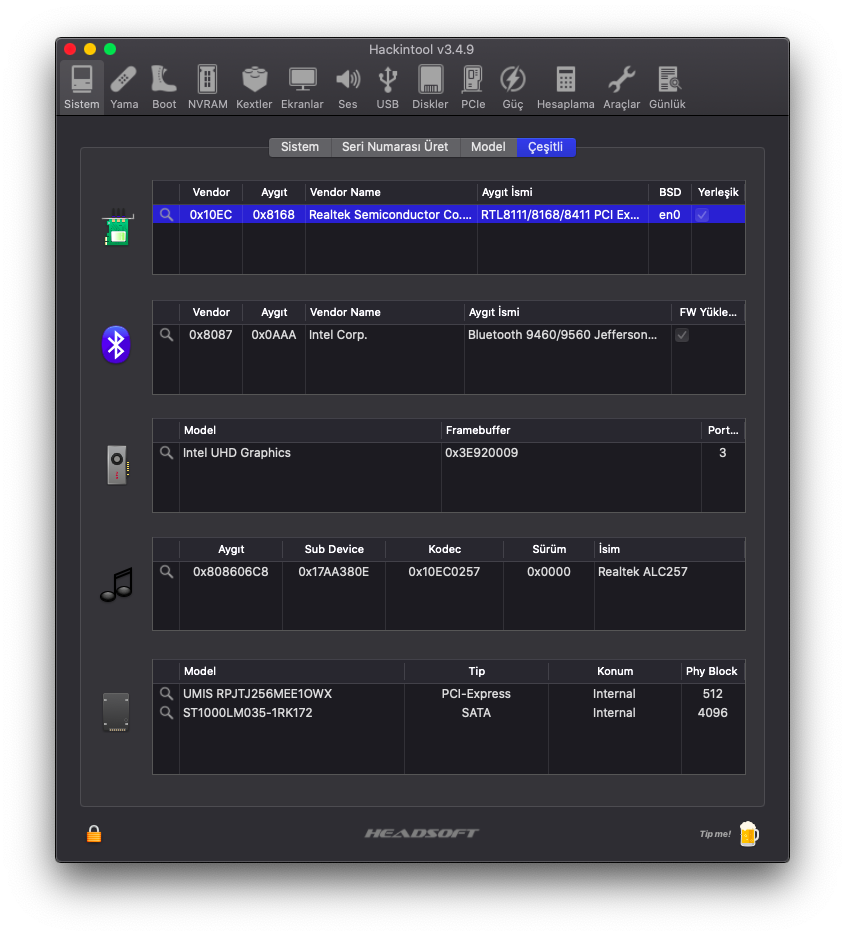This screenshot has height=936, width=845.
Task: Open the PCIe toolbar section
Action: click(x=473, y=88)
